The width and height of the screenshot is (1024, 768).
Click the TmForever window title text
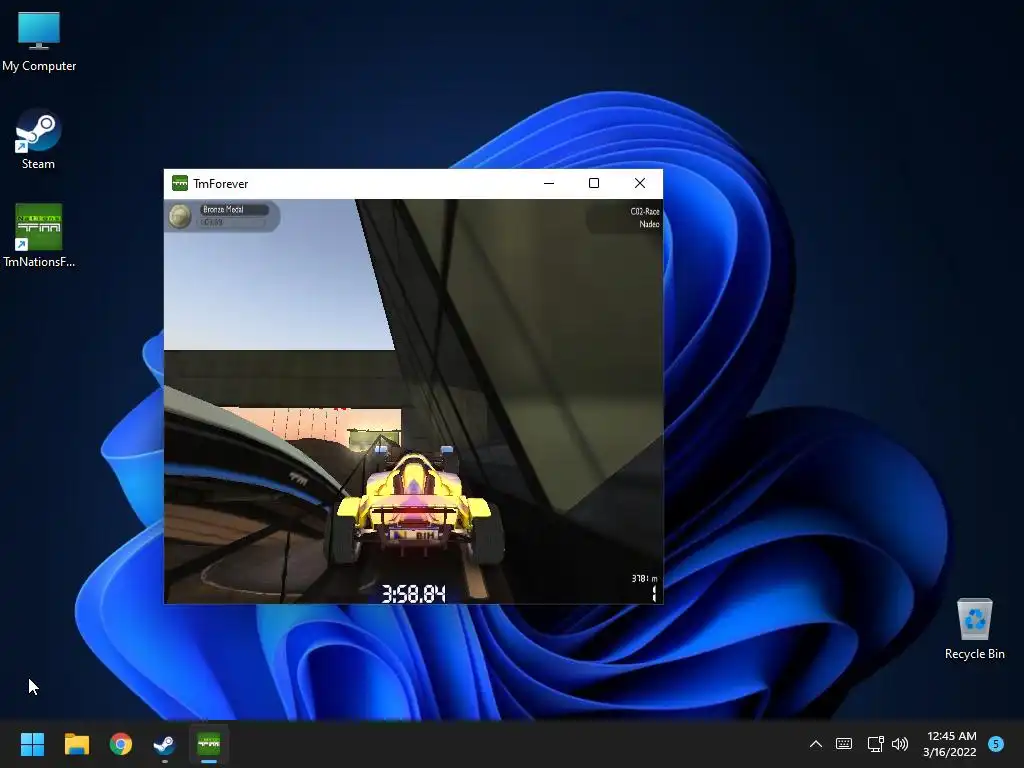click(x=221, y=184)
